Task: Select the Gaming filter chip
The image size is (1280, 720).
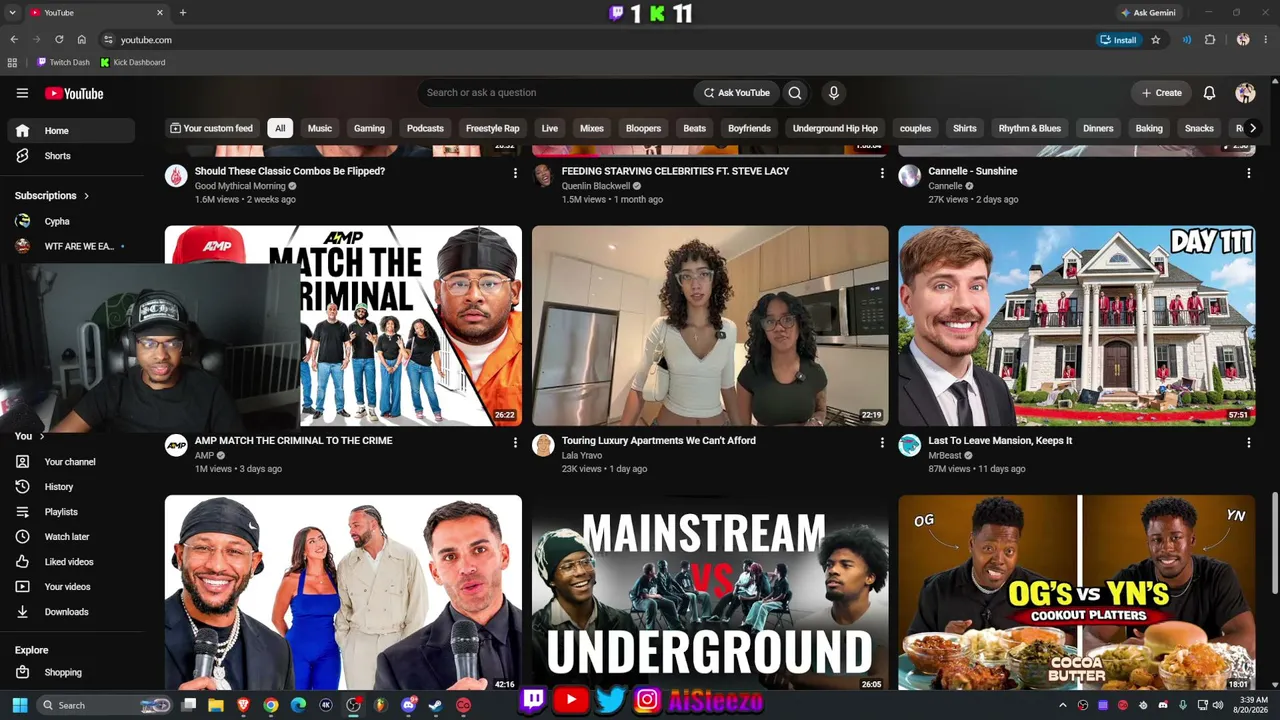Action: (369, 128)
